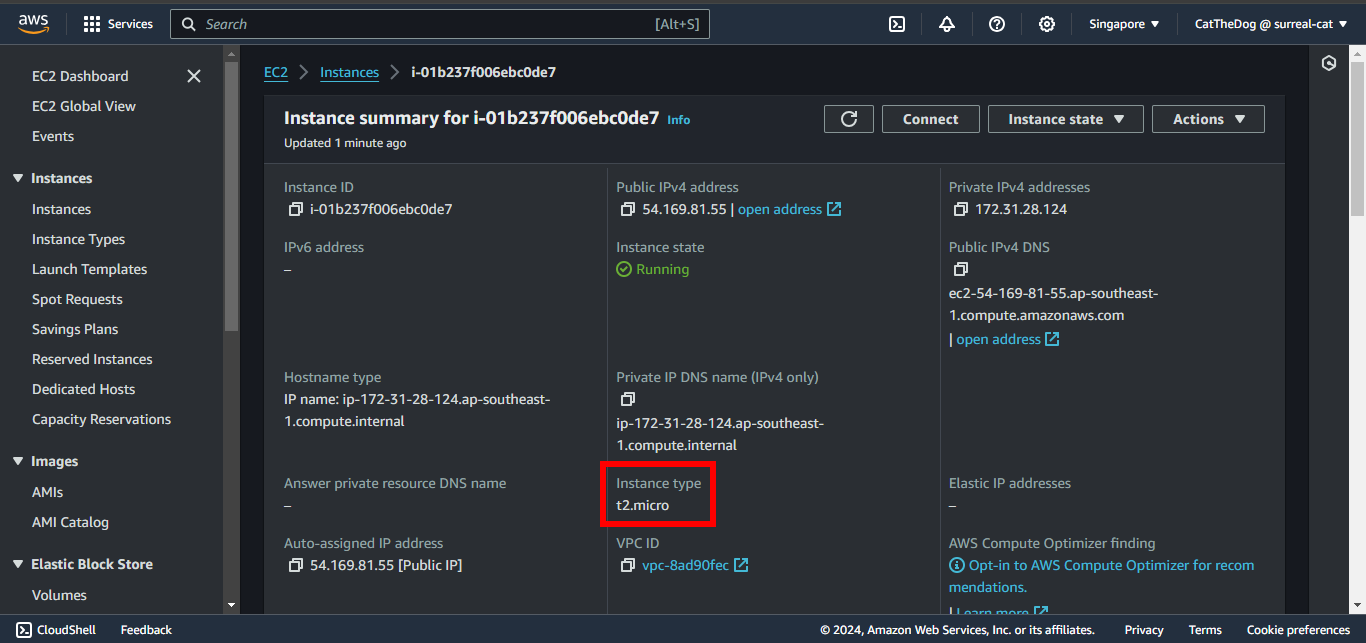Go to Launch Templates in sidebar
The height and width of the screenshot is (643, 1366).
tap(89, 269)
